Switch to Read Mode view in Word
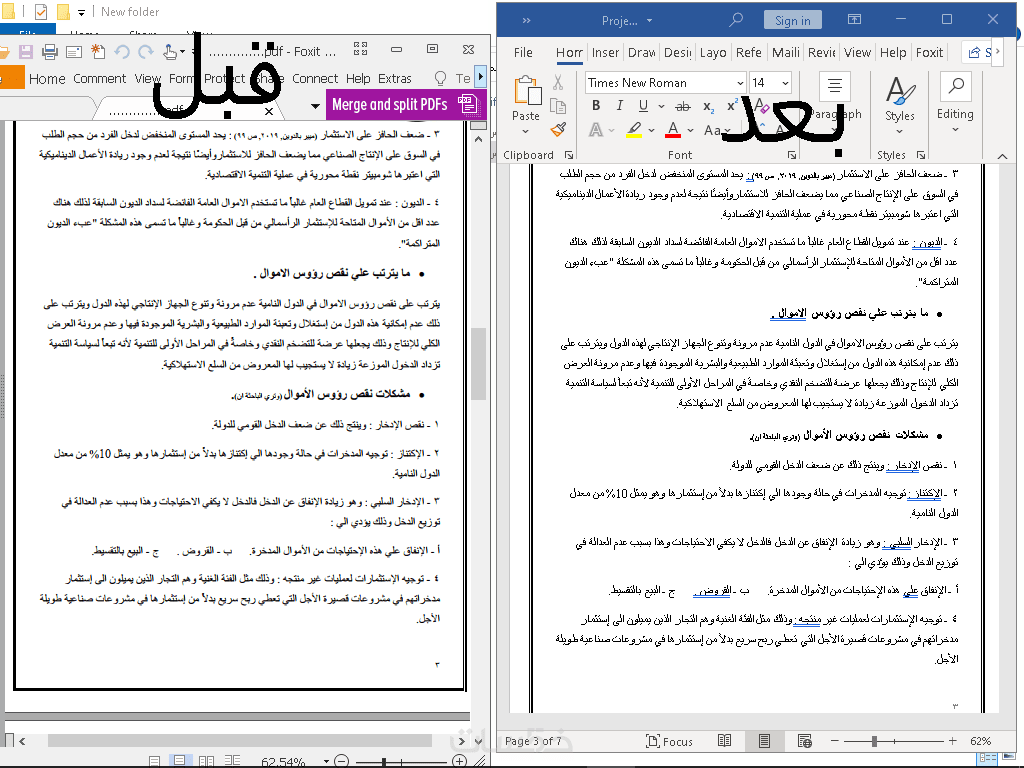 pos(724,741)
